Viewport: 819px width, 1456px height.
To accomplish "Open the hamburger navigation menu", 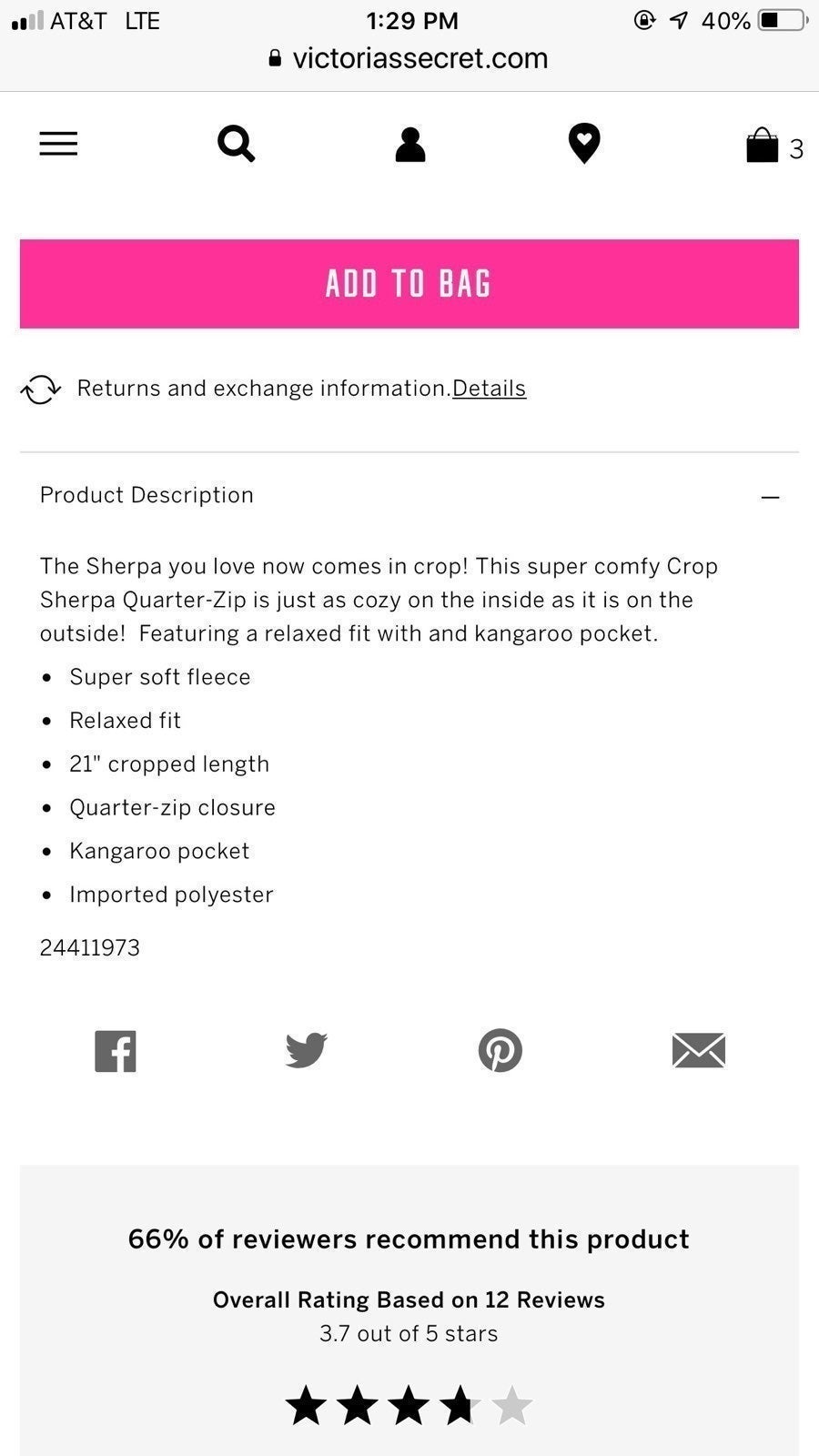I will pyautogui.click(x=58, y=144).
